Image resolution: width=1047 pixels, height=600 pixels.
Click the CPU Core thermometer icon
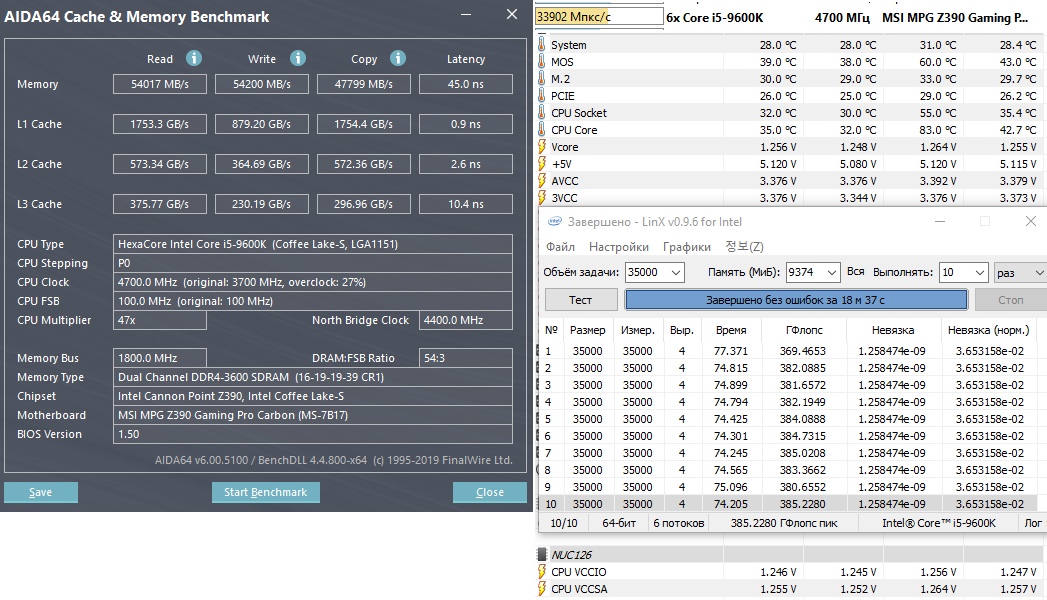(x=542, y=129)
